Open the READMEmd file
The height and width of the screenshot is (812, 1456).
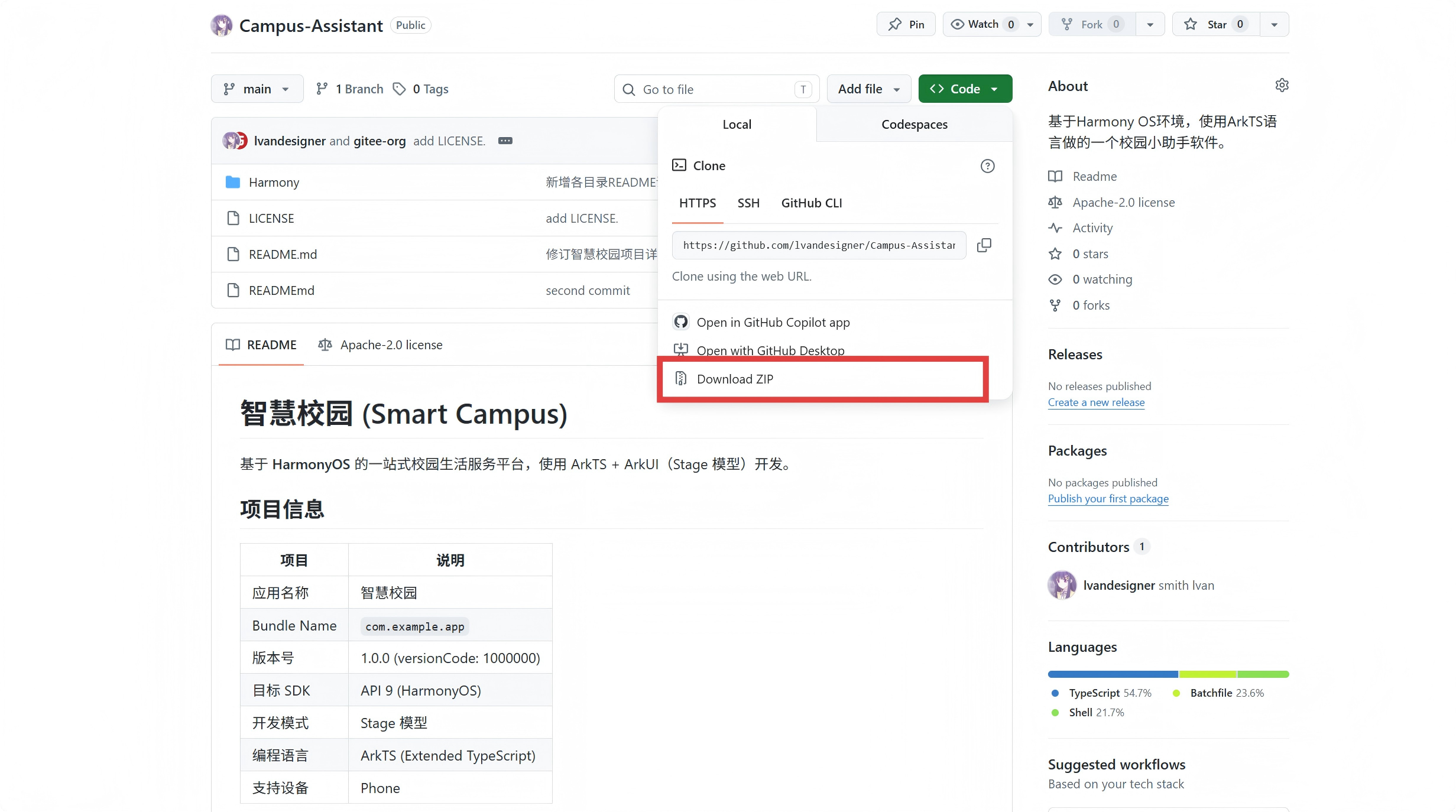coord(281,291)
